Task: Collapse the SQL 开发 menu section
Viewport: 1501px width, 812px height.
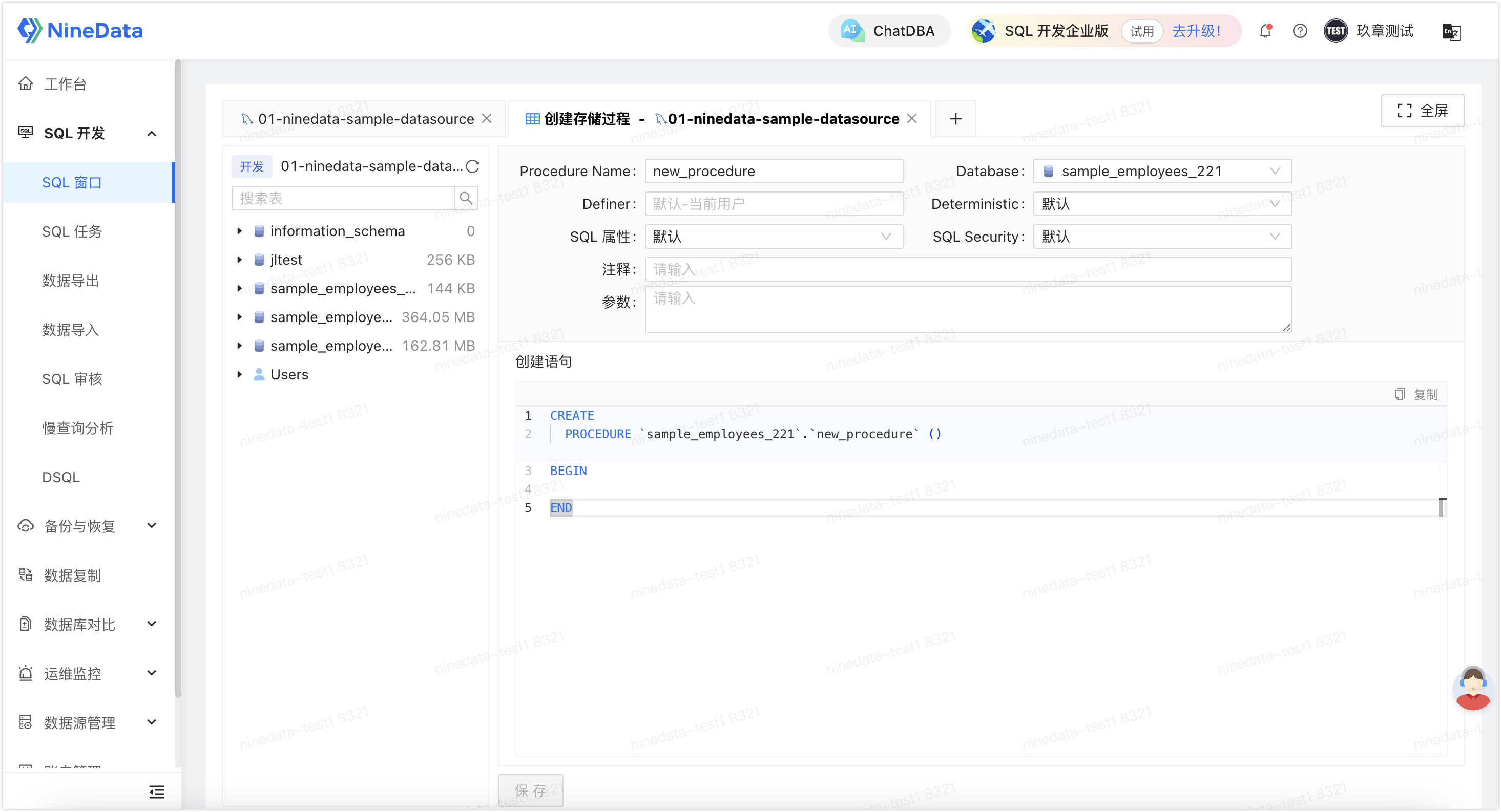Action: 152,134
